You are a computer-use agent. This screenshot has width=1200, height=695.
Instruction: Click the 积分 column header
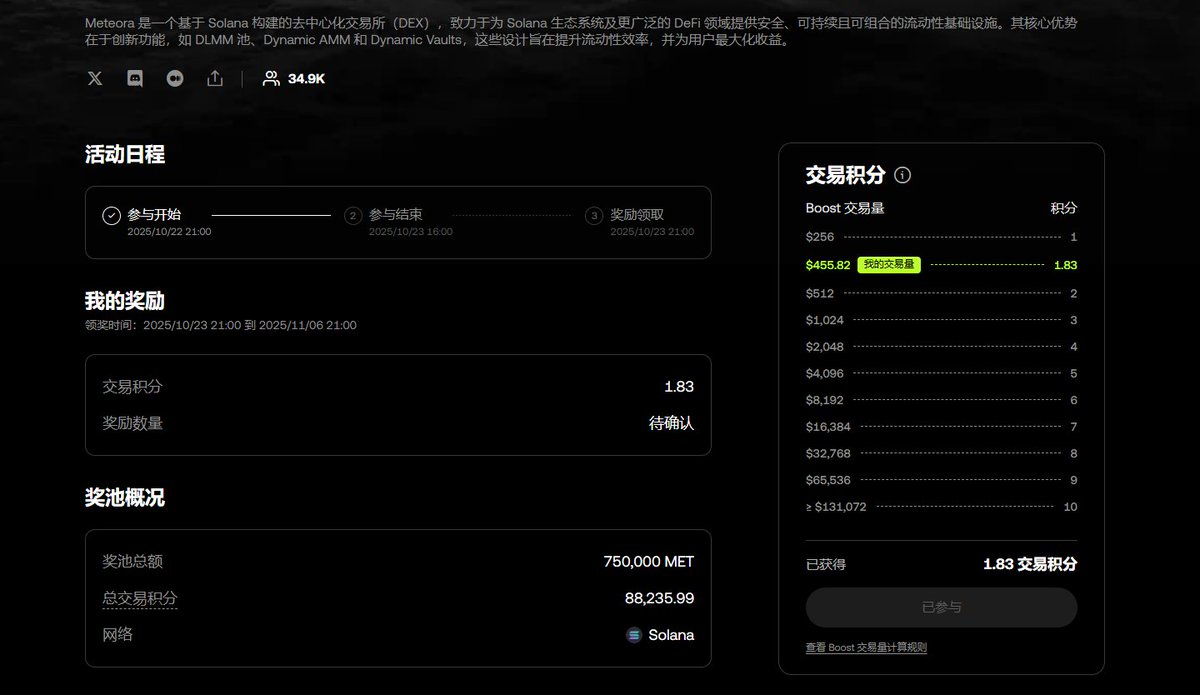point(1063,208)
